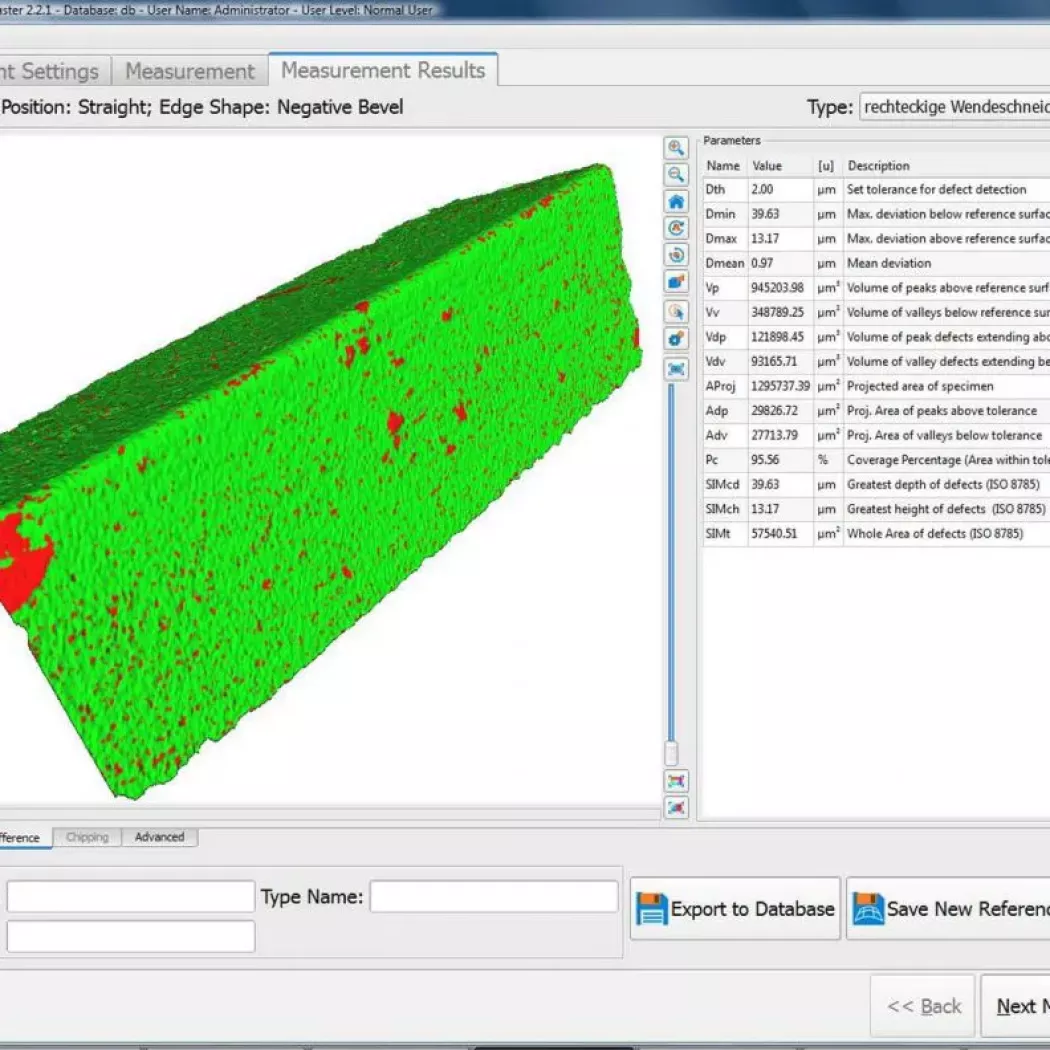
Task: Click the blue gear icon in the view toolbar
Action: (x=676, y=339)
